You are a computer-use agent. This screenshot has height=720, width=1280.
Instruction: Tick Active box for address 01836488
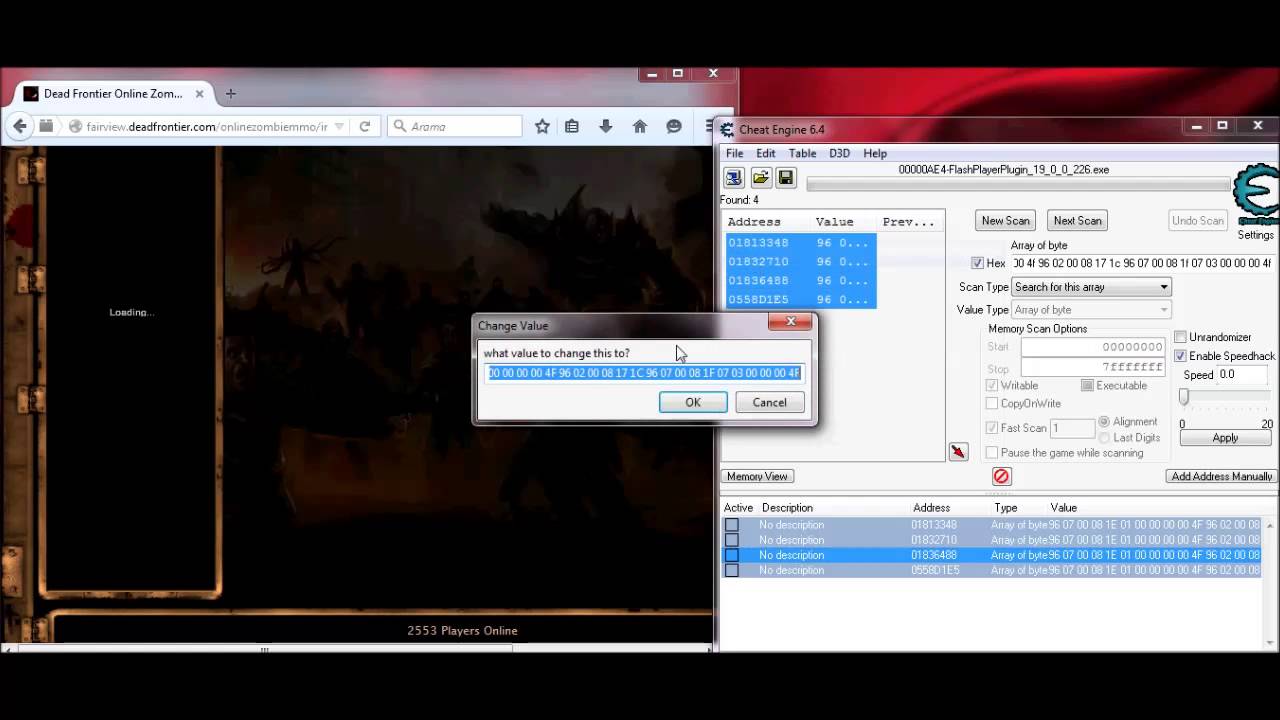pos(732,555)
